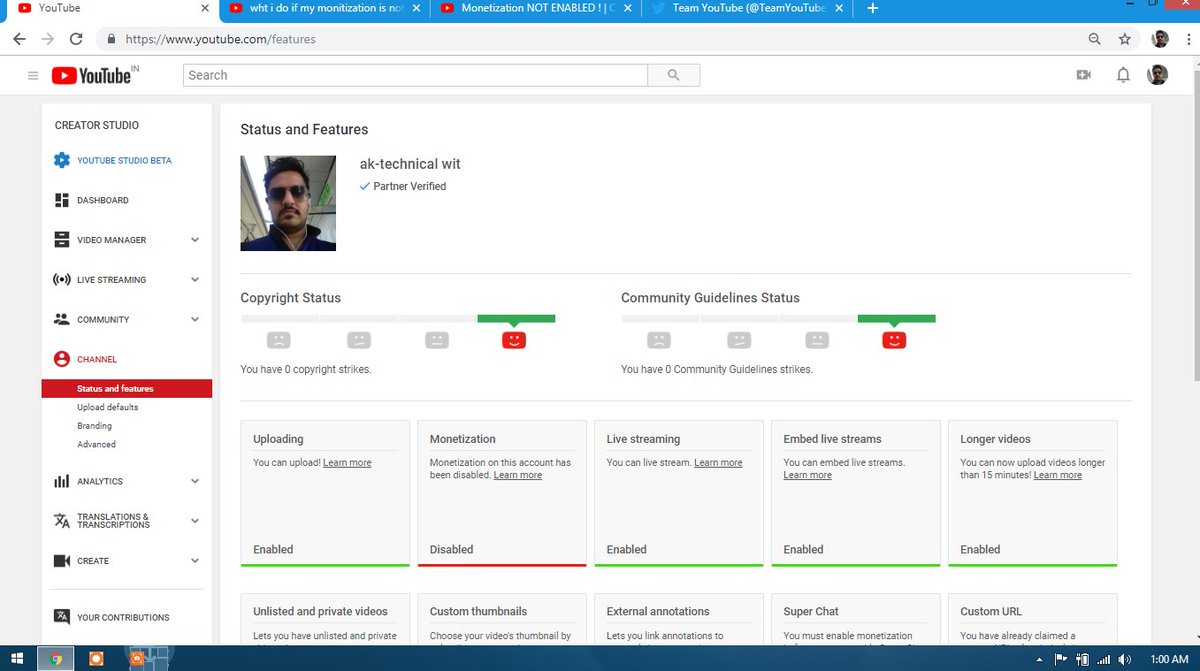Click Learn more under Live streaming
Viewport: 1200px width, 671px height.
click(x=718, y=463)
